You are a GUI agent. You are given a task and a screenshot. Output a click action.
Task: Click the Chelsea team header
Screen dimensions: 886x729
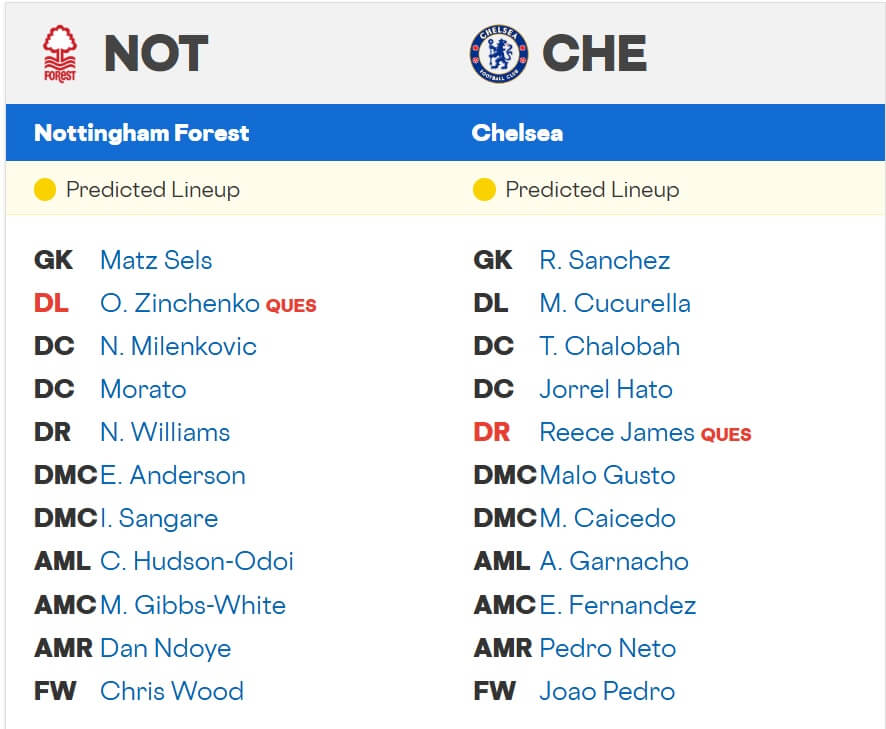[x=517, y=133]
